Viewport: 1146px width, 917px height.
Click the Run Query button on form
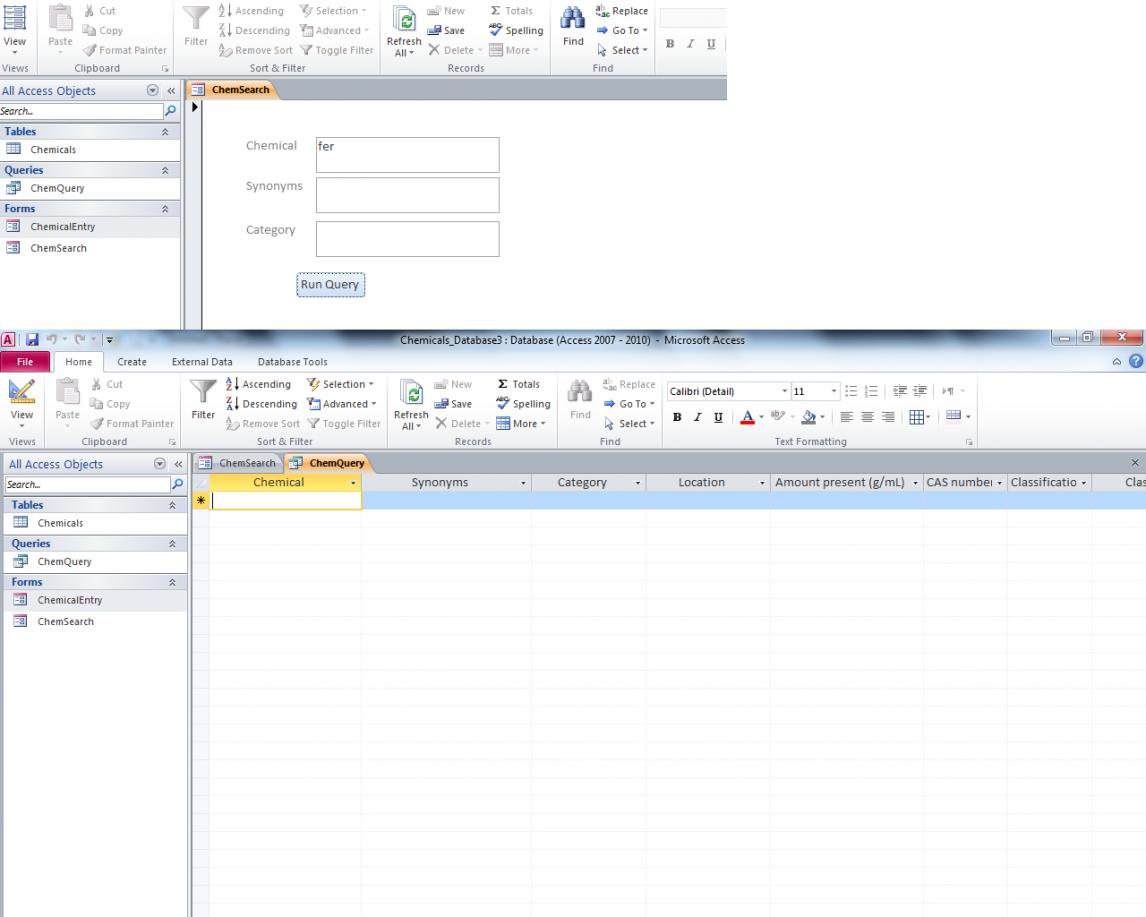(x=330, y=285)
